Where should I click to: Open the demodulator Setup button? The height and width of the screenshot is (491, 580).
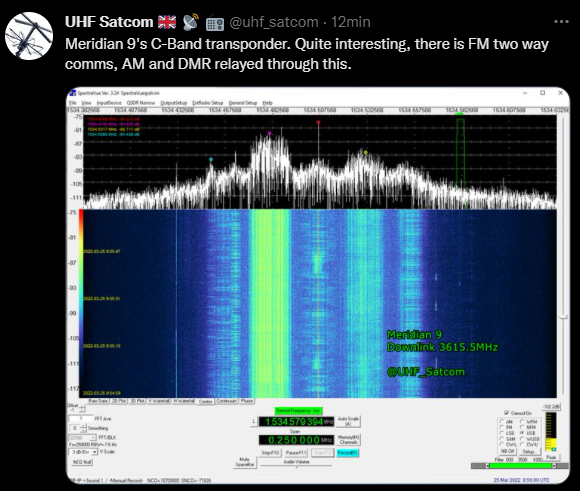pos(529,451)
